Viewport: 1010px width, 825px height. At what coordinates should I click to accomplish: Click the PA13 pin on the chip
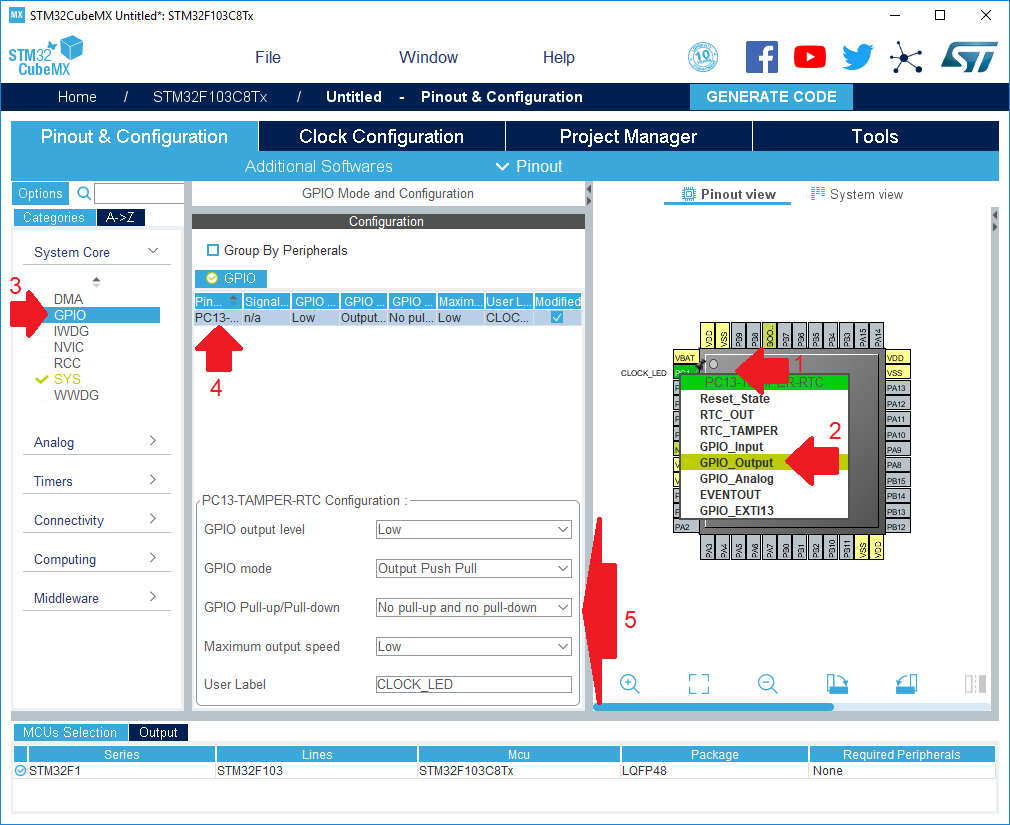[897, 388]
